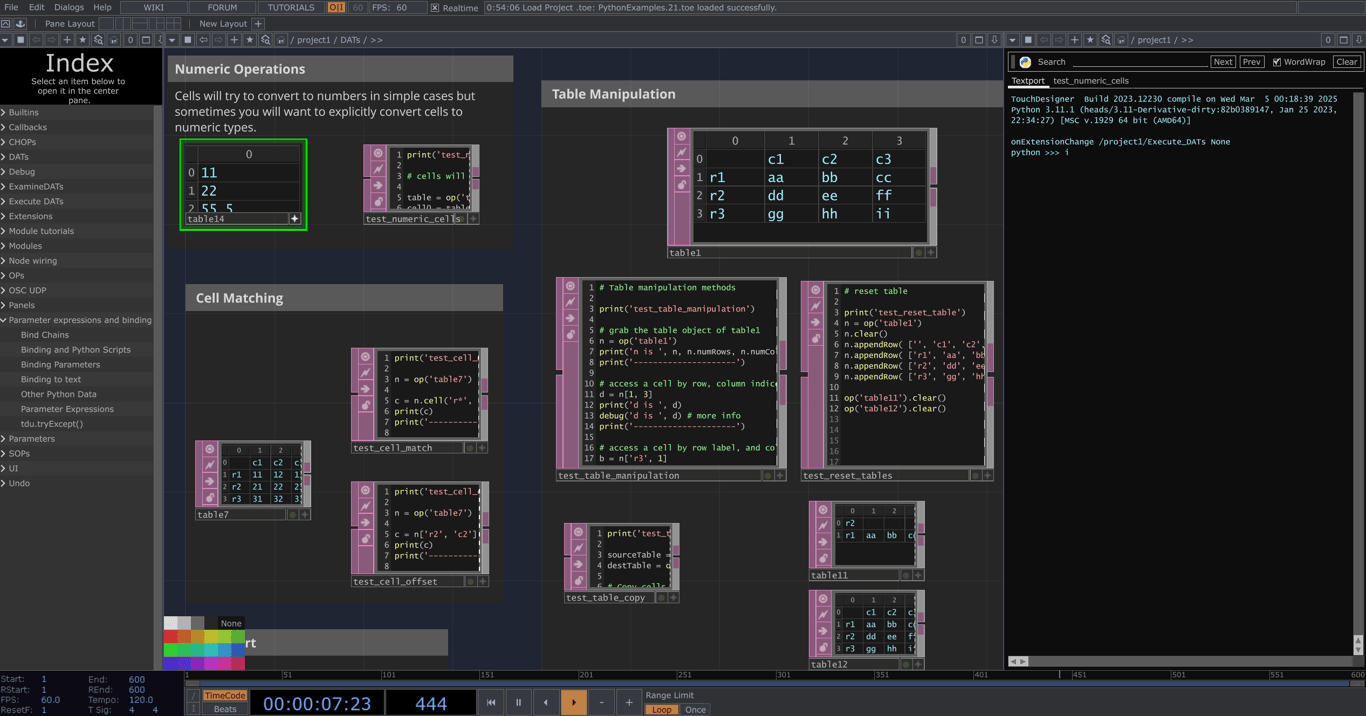
Task: Click the parent network home arrow icon
Action: [x=282, y=40]
